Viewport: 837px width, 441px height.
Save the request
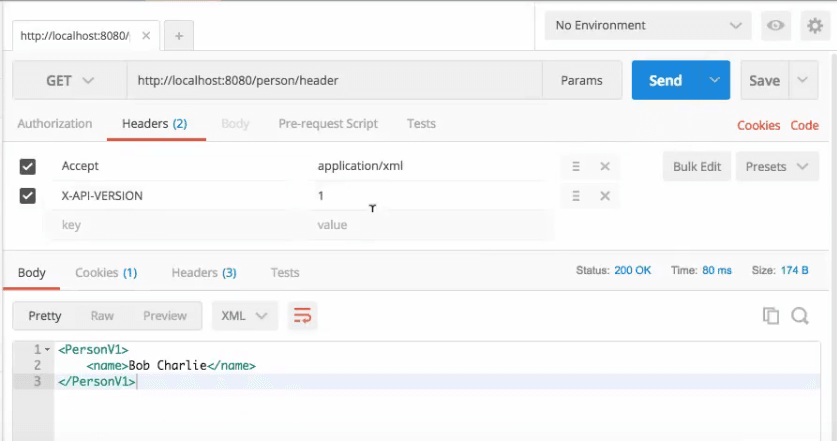tap(764, 80)
